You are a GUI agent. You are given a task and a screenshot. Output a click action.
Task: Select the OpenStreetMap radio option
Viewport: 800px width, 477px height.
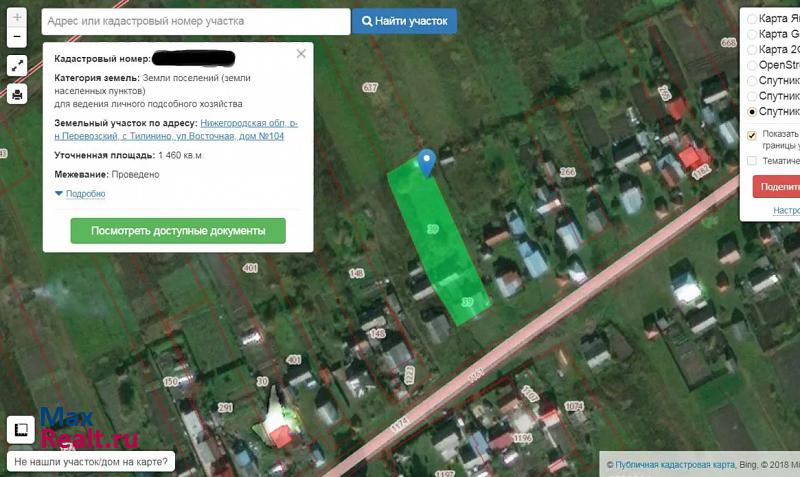coord(752,65)
